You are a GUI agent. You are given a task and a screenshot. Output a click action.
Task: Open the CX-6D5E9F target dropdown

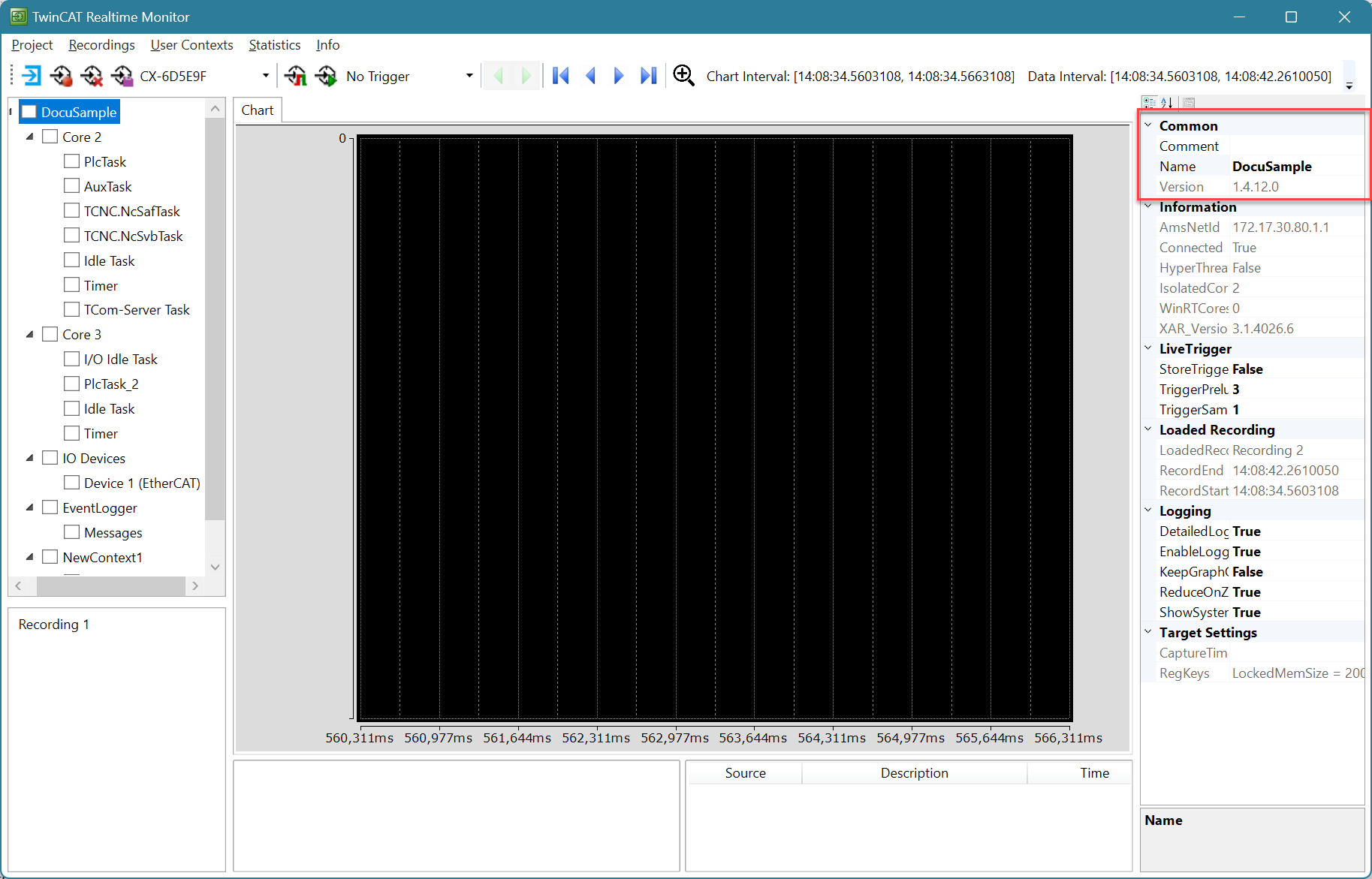(x=265, y=76)
